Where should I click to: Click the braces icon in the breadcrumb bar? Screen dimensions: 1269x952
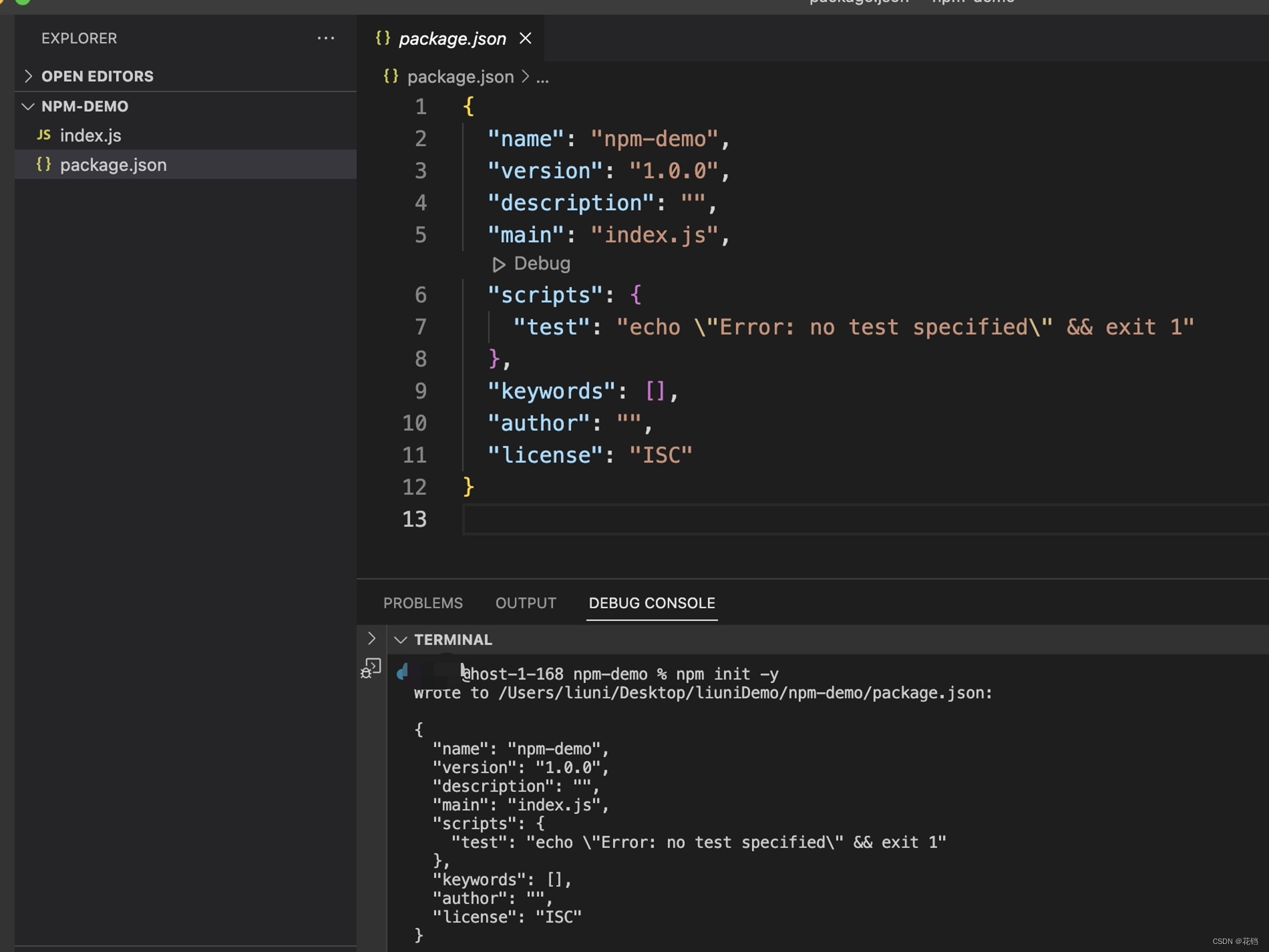(x=391, y=76)
